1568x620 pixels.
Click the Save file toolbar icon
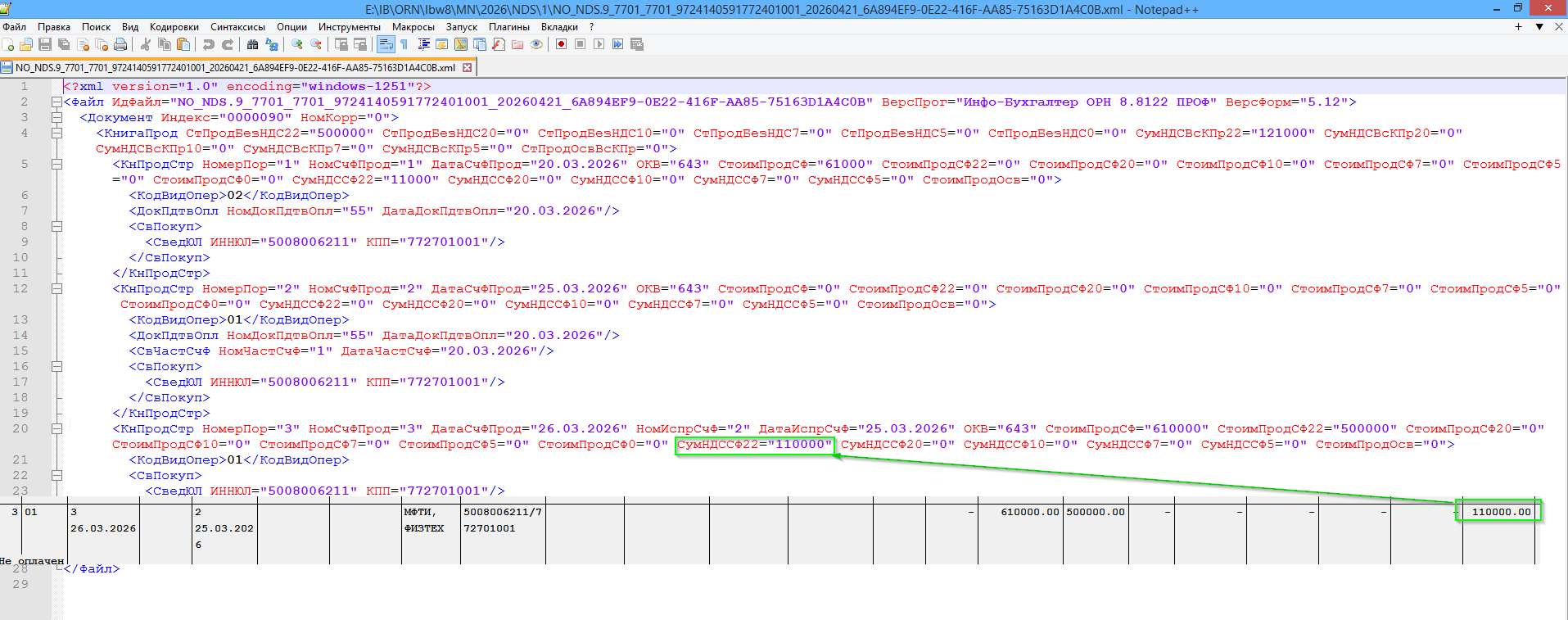[x=45, y=44]
